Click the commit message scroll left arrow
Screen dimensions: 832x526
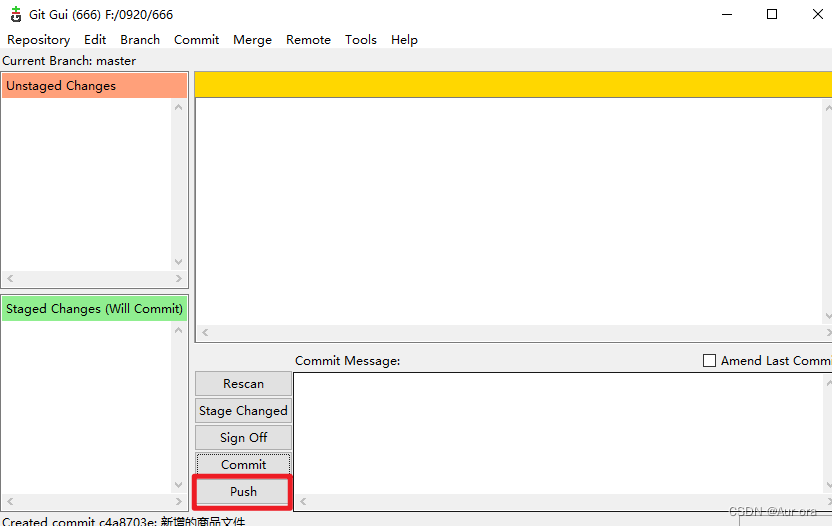303,501
